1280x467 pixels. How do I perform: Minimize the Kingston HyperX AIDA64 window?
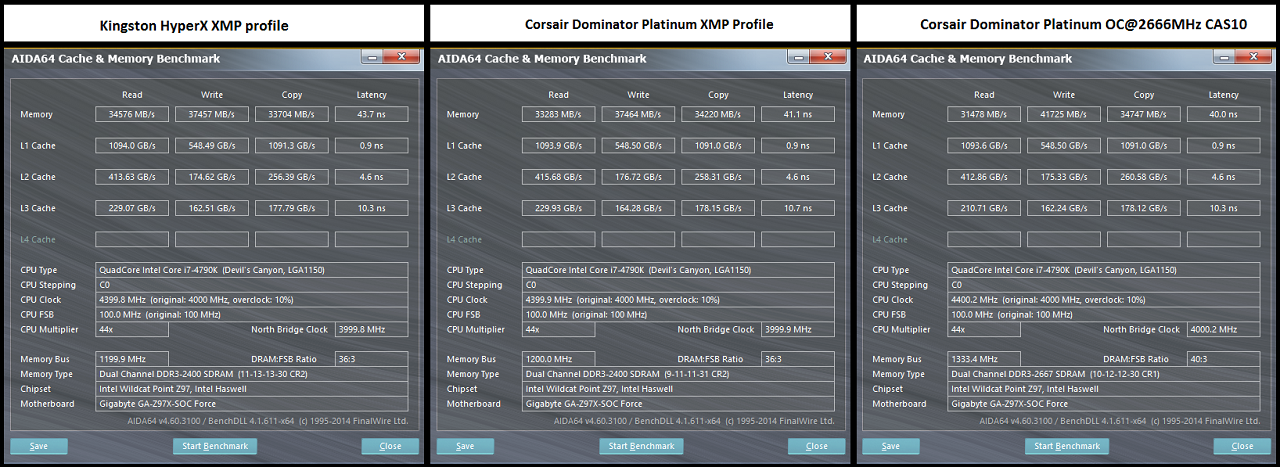click(x=373, y=56)
